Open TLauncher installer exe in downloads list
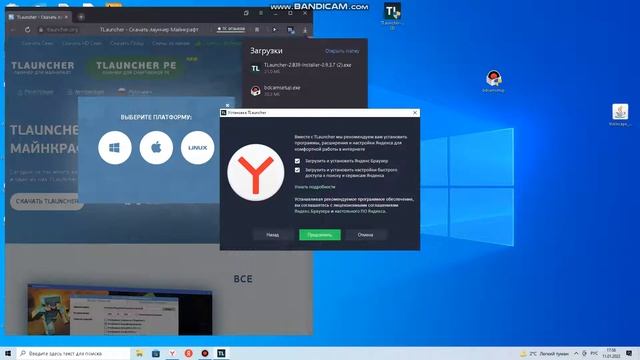 tap(307, 65)
